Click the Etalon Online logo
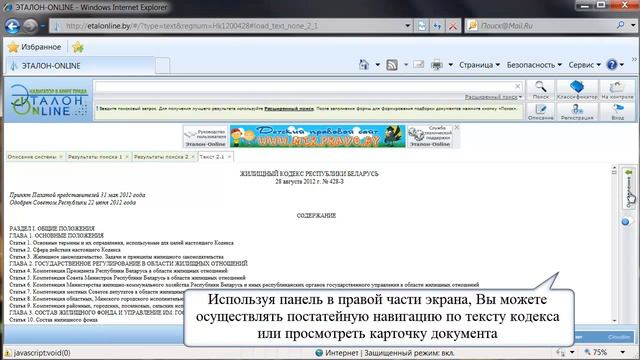This screenshot has height=360, width=640. 49,100
